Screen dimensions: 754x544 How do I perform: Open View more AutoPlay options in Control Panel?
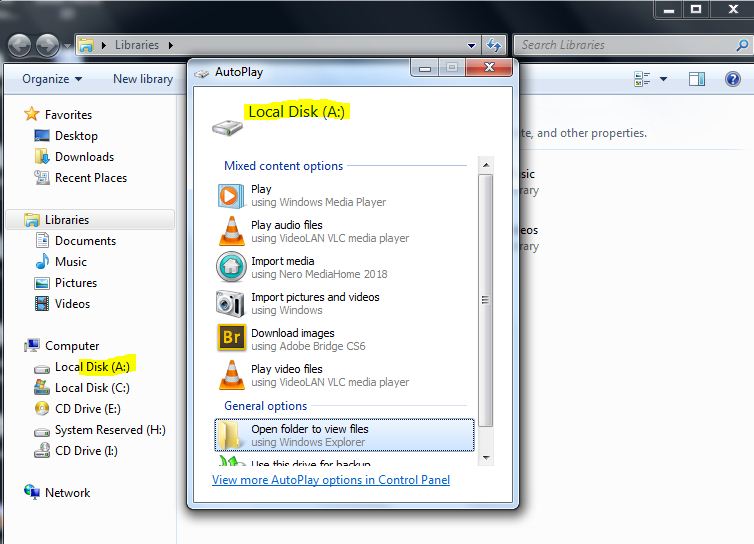point(331,480)
